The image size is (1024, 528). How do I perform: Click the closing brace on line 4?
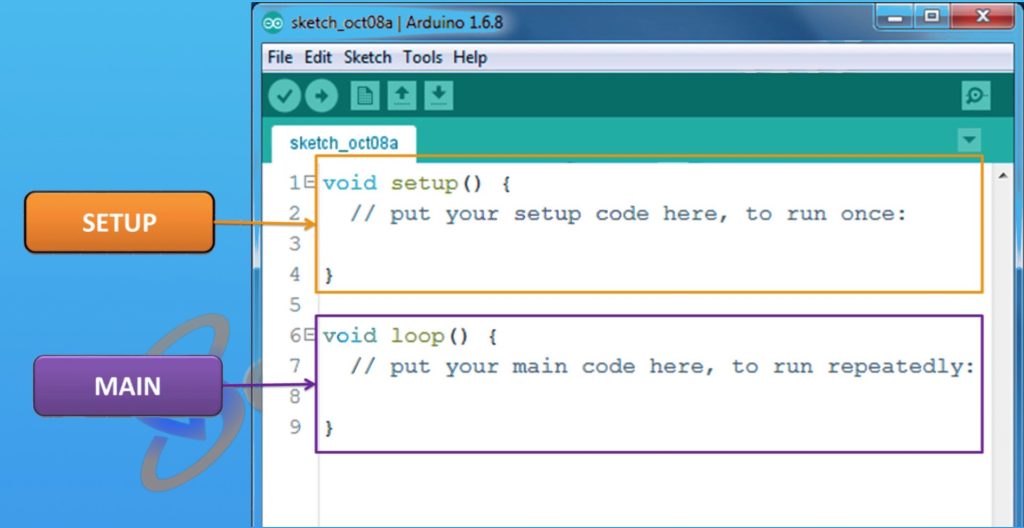[328, 275]
